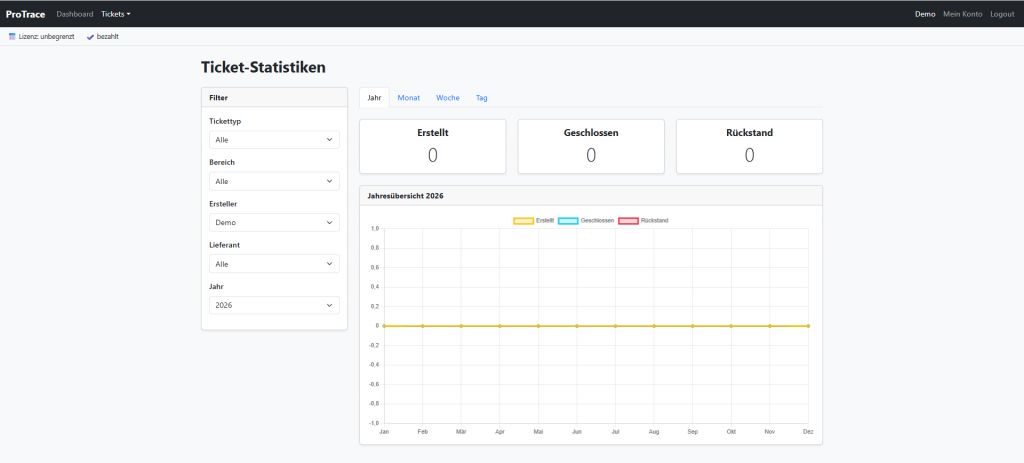Click the Dez data point on chart
1024x463 pixels.
tap(808, 325)
